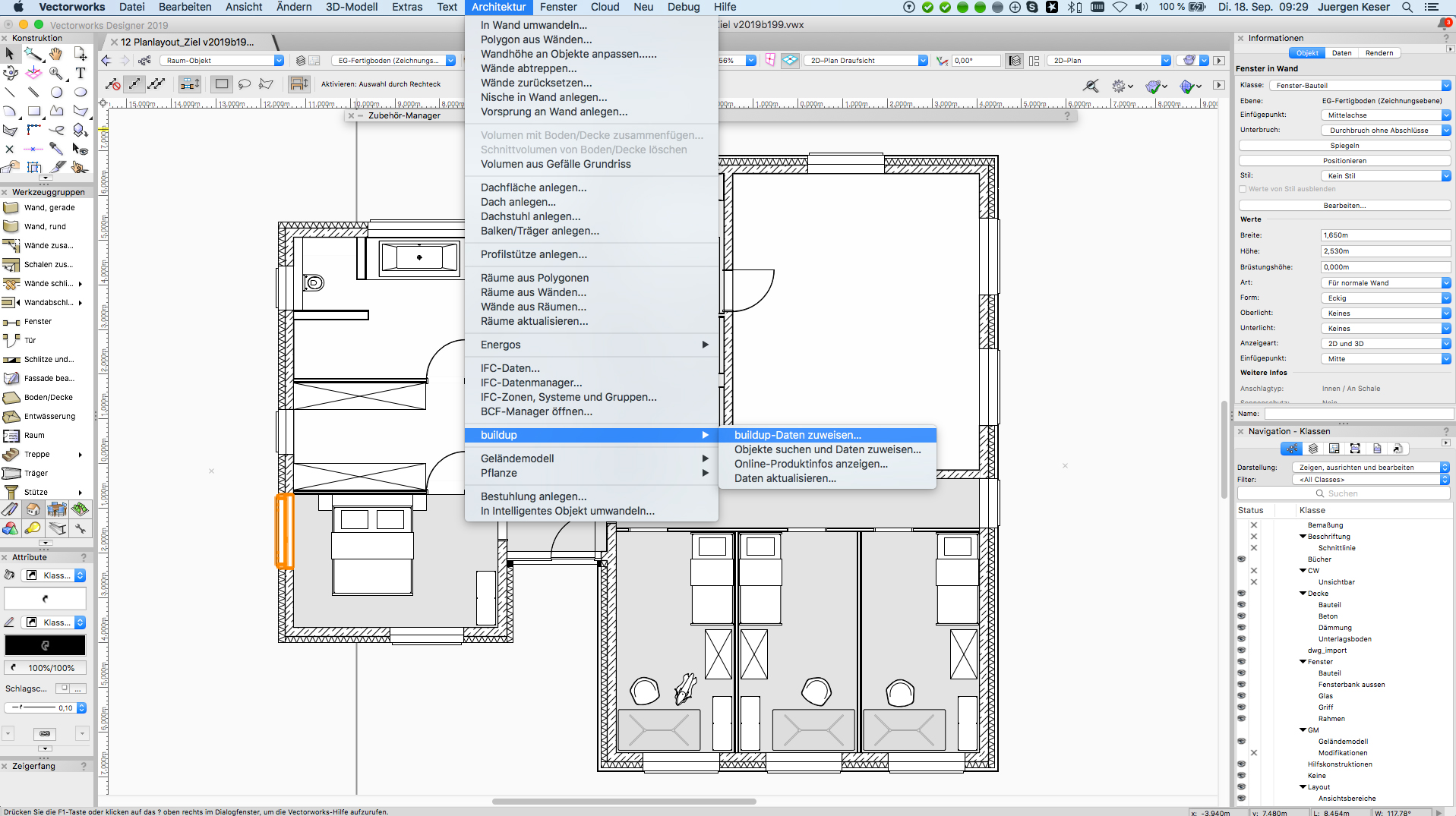Choose 'Objekte suchen und Daten zuweisen...'
Screen dimensions: 1456x816
tap(827, 449)
